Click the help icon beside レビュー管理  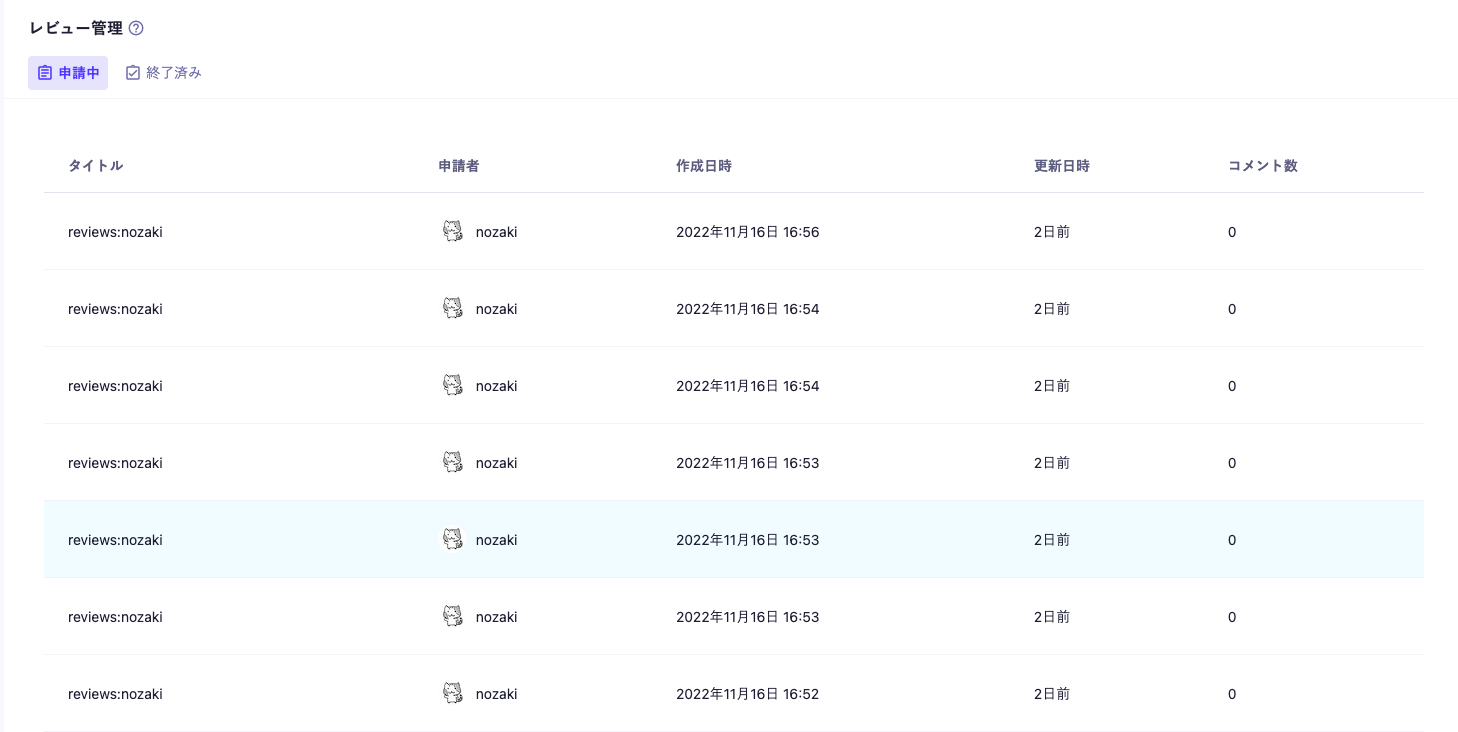(136, 28)
